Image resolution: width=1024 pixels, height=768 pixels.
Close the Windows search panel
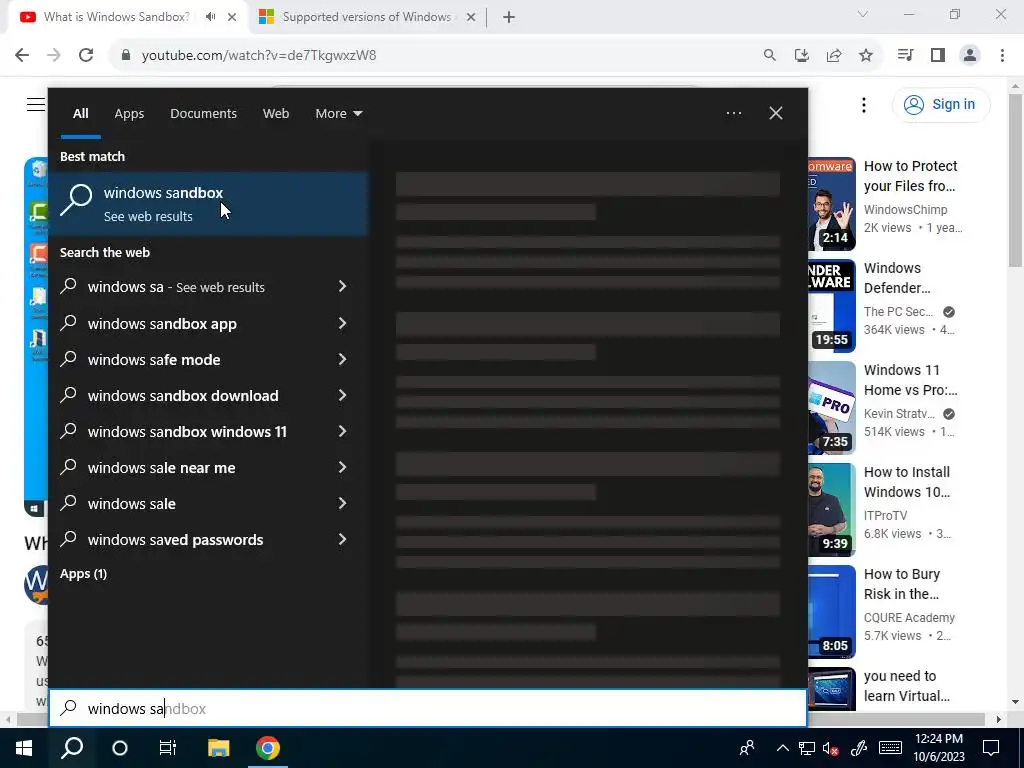point(776,113)
